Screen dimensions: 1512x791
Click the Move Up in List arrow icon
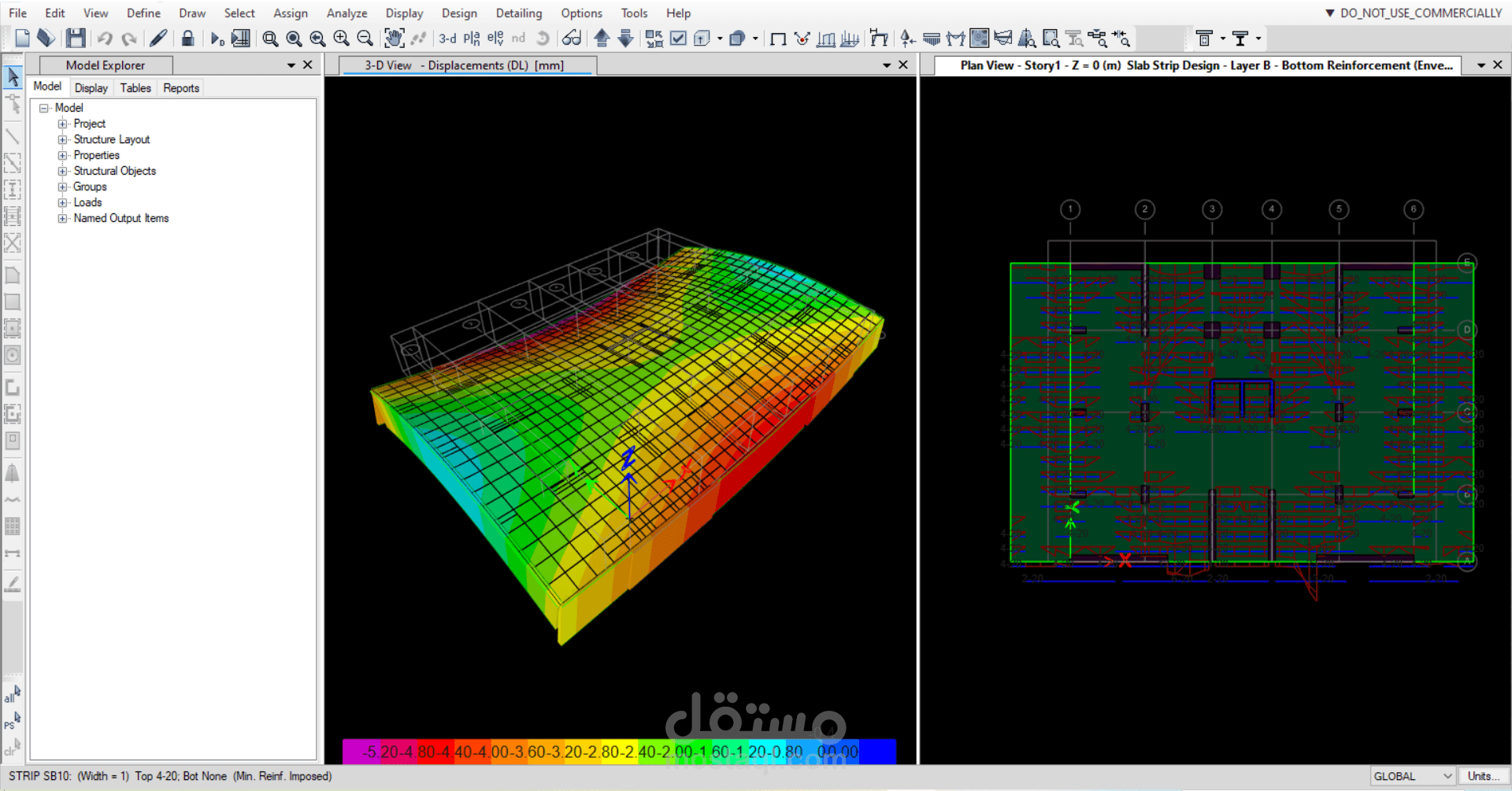pos(602,38)
